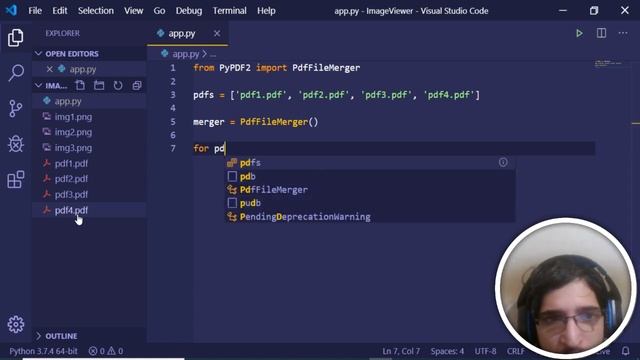The width and height of the screenshot is (640, 360).
Task: Close the app.py editor tab
Action: coord(217,33)
